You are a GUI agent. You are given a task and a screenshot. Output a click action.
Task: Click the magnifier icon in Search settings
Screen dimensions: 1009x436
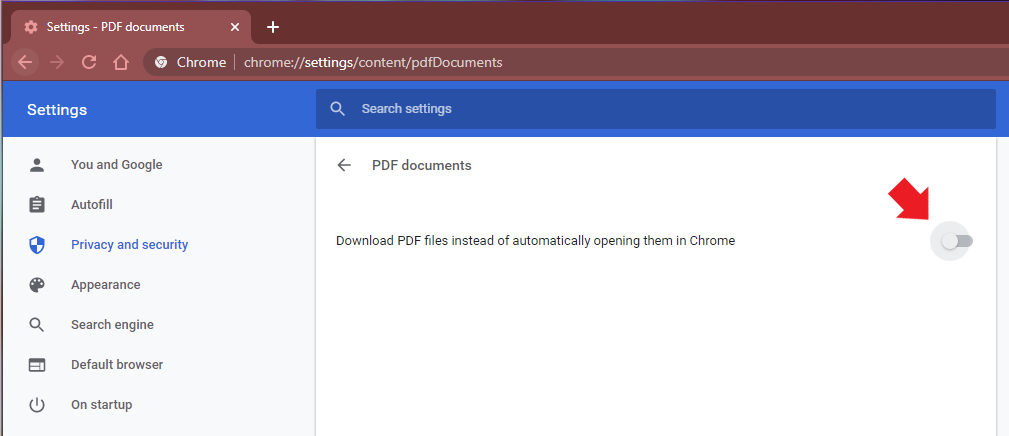tap(338, 109)
